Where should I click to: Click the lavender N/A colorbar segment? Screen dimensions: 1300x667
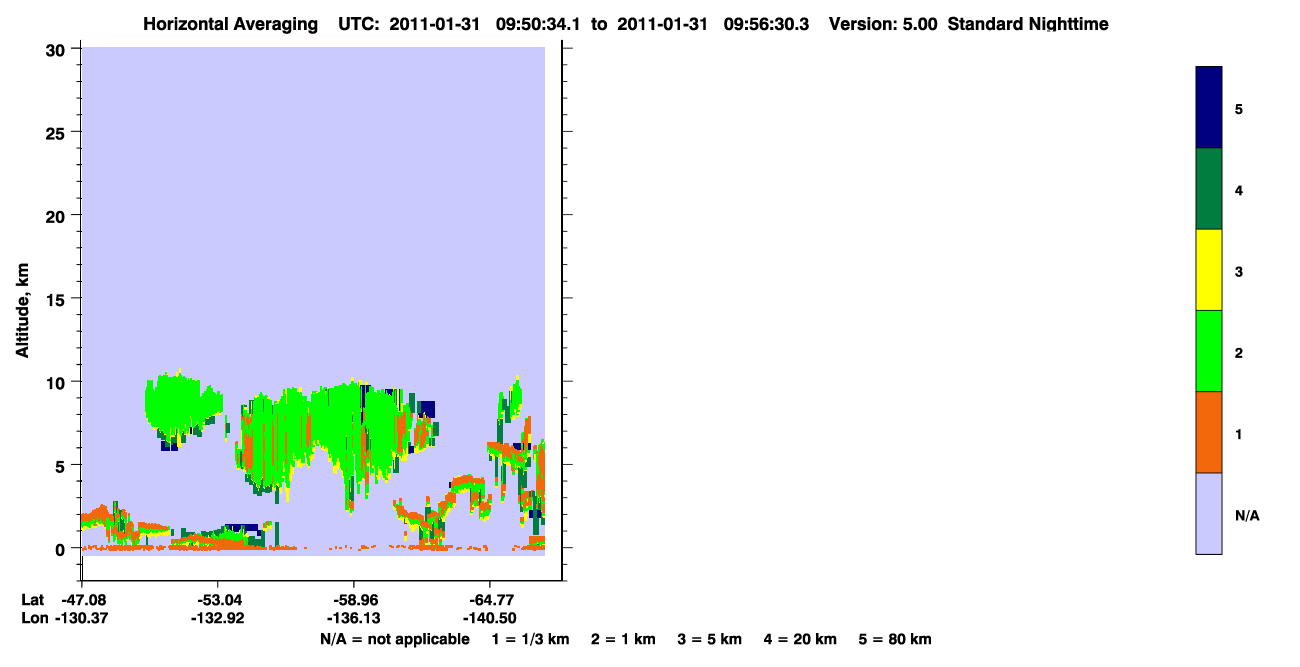coord(1209,513)
